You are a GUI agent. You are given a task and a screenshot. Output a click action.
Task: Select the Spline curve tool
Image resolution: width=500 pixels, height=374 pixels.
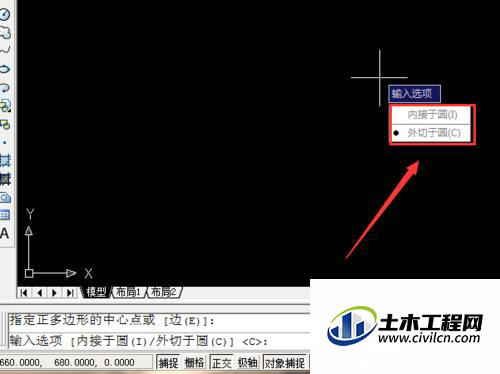click(5, 50)
